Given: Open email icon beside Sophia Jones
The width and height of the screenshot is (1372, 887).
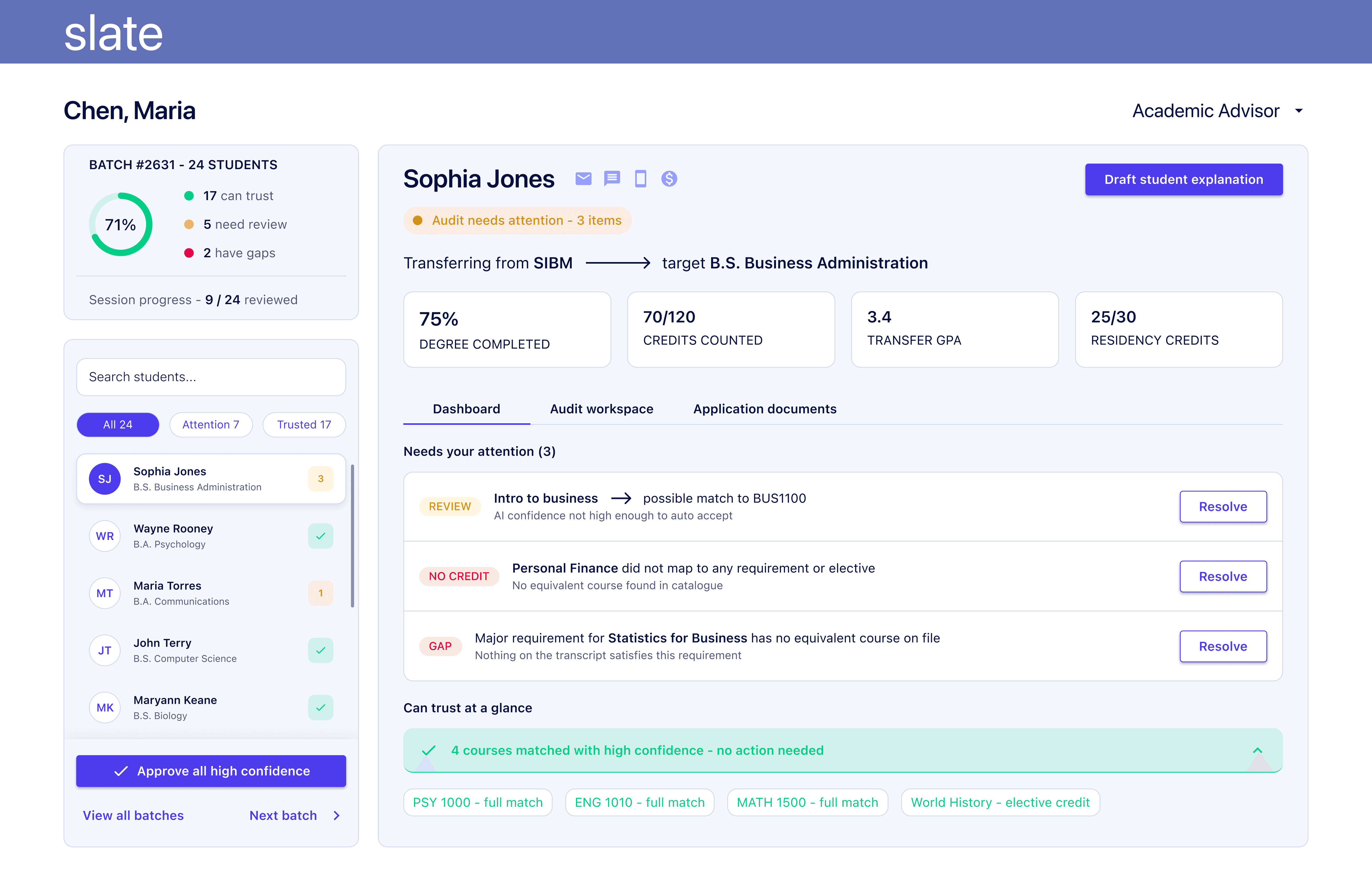Looking at the screenshot, I should (583, 179).
